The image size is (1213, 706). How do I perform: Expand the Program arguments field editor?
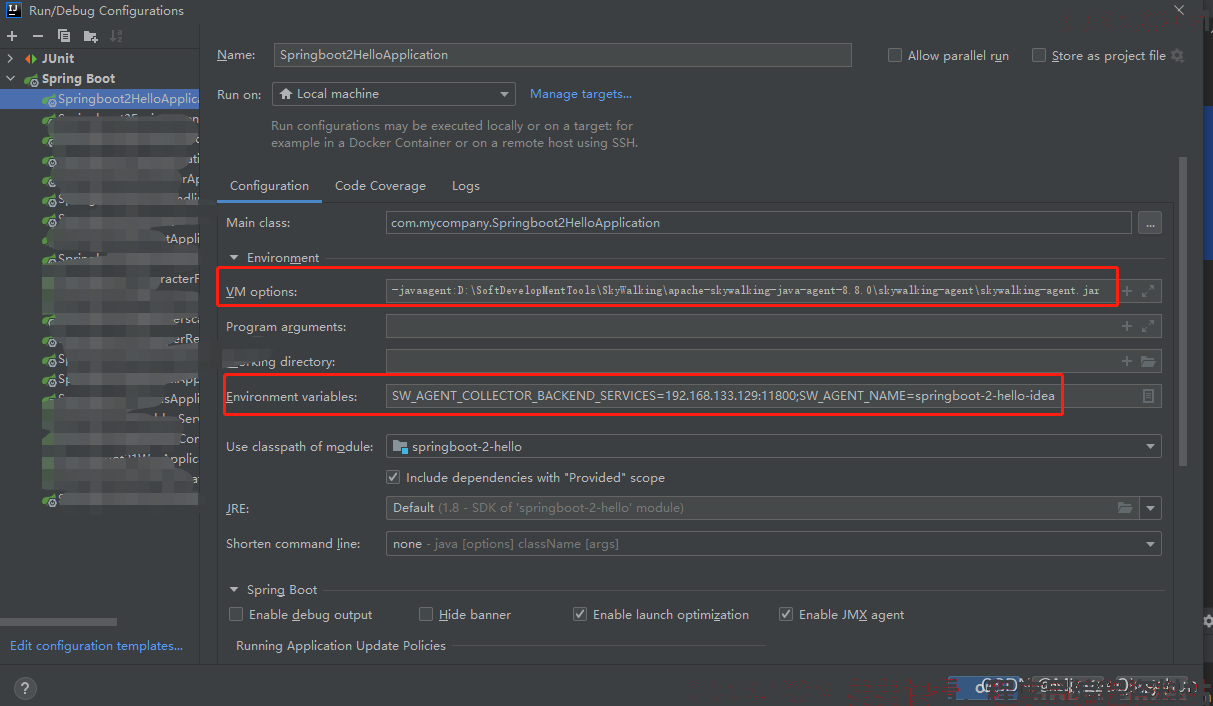(x=1148, y=326)
